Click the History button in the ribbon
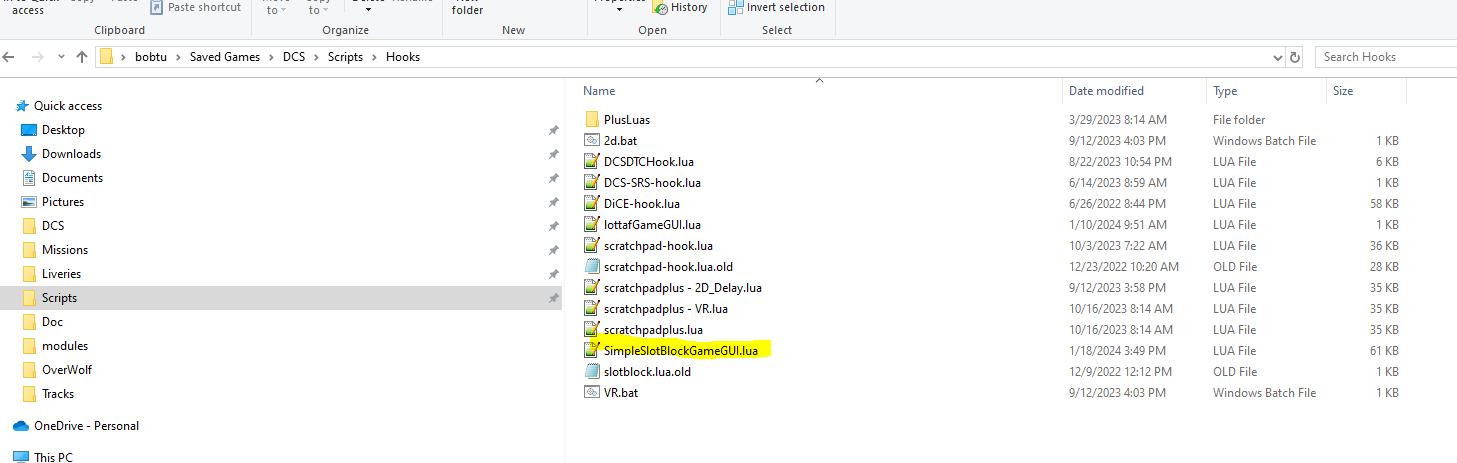This screenshot has width=1457, height=463. point(680,7)
